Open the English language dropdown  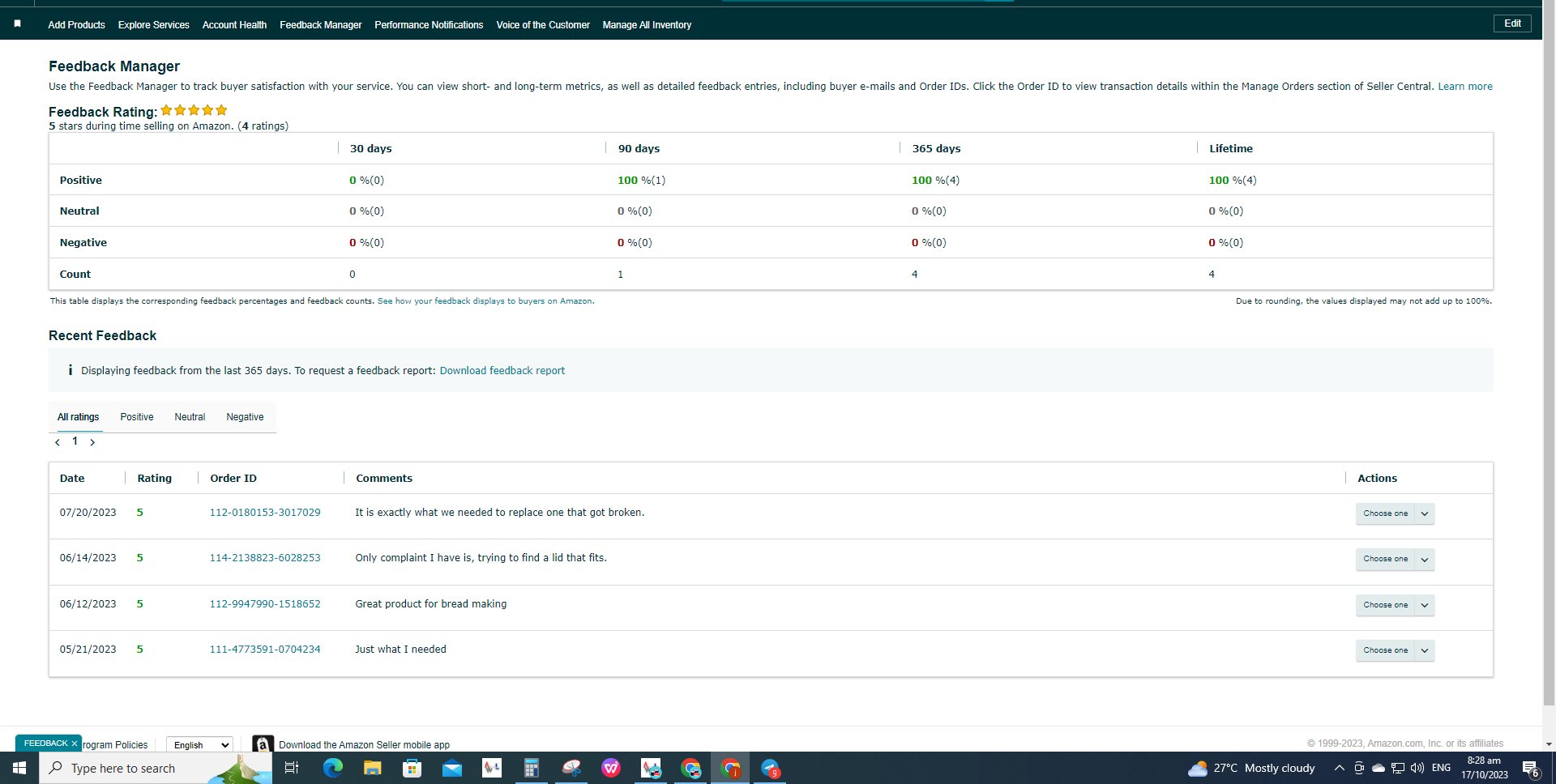point(199,745)
